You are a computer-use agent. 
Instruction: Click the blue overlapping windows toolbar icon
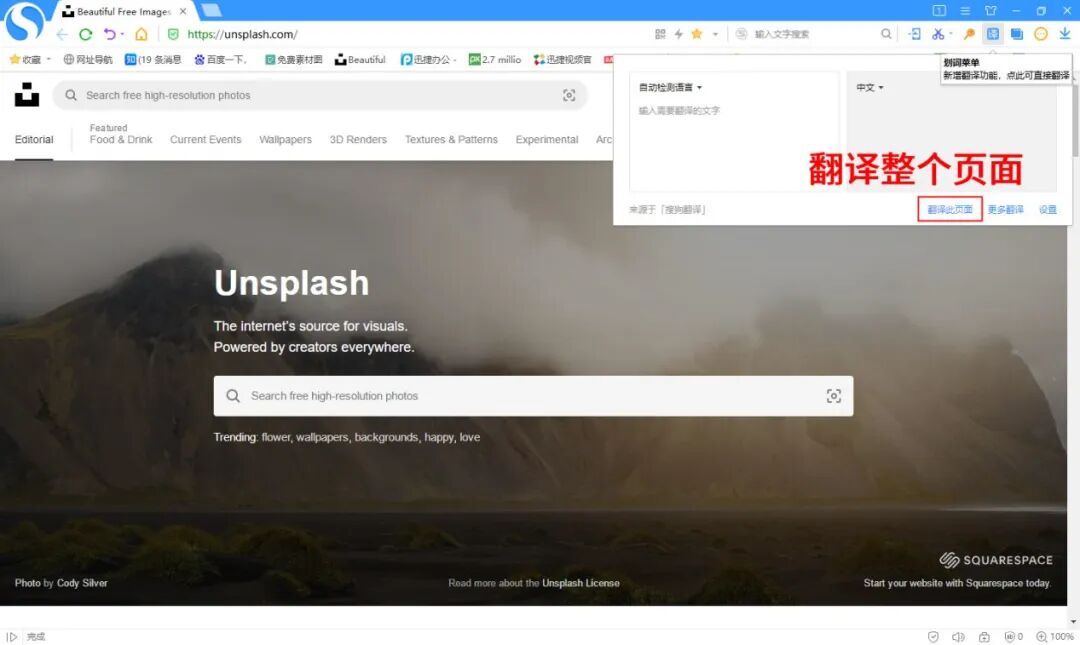click(1017, 34)
